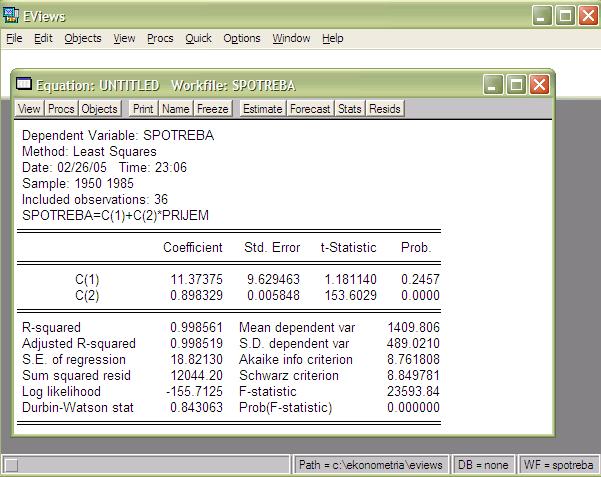Viewport: 601px width, 477px height.
Task: Open the Edit menu
Action: tap(43, 38)
